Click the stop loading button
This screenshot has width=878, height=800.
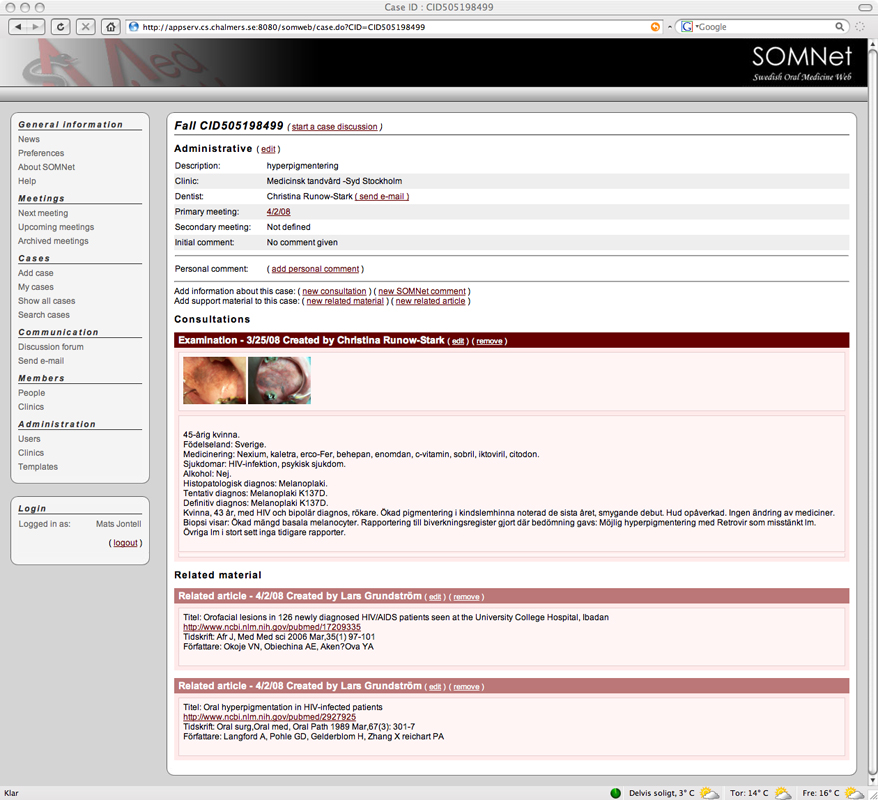pyautogui.click(x=86, y=27)
